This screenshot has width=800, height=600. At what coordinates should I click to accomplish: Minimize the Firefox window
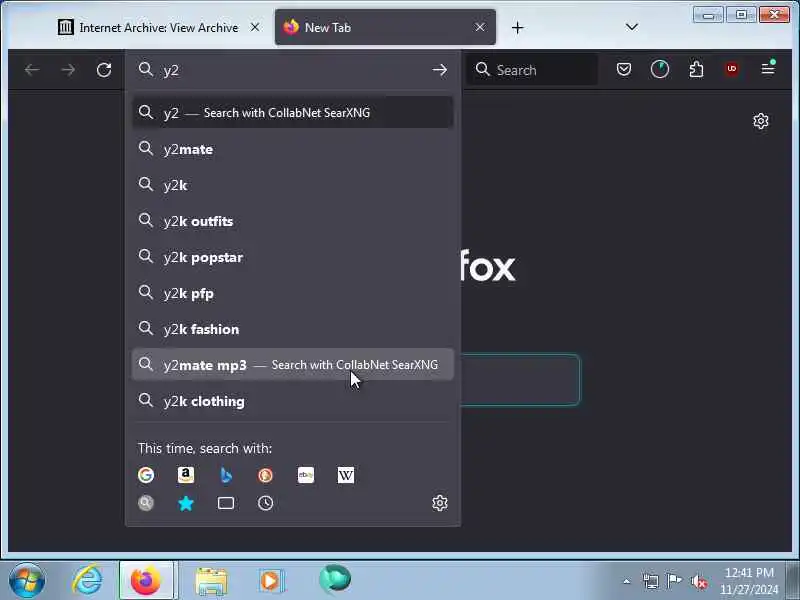(x=708, y=14)
